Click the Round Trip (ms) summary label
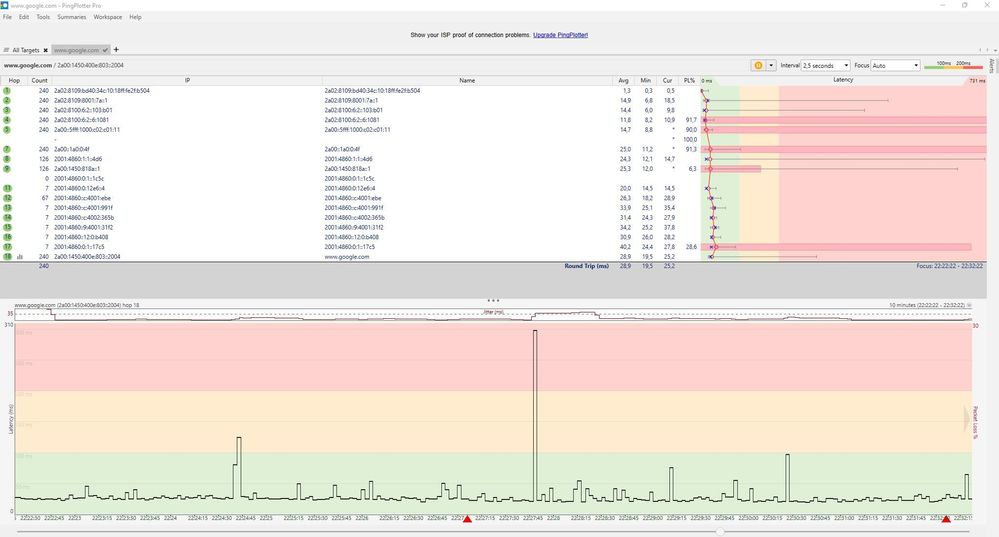Screen dimensions: 999x537 pos(586,266)
